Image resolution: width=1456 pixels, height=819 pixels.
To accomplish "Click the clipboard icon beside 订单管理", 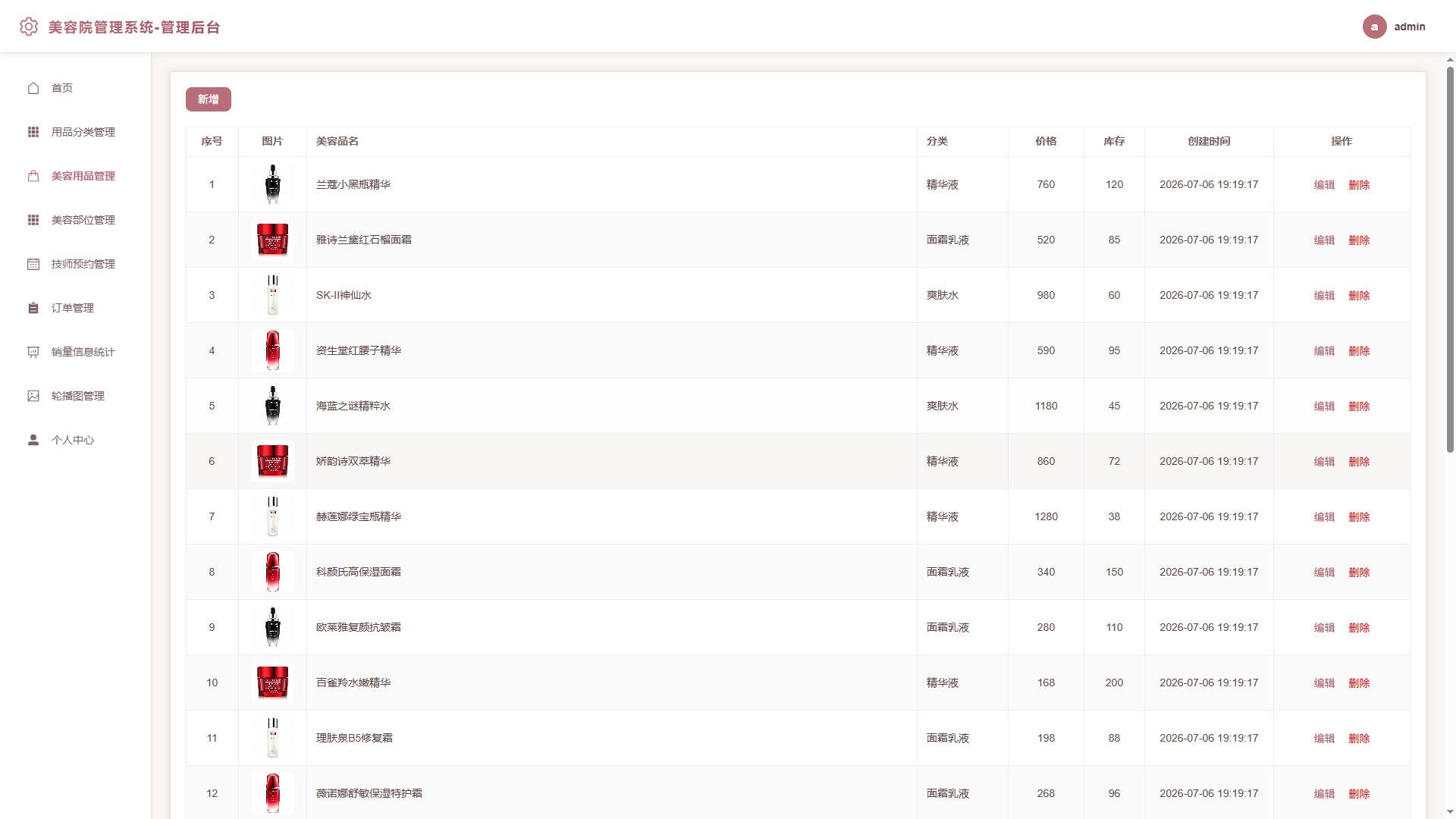I will [33, 308].
